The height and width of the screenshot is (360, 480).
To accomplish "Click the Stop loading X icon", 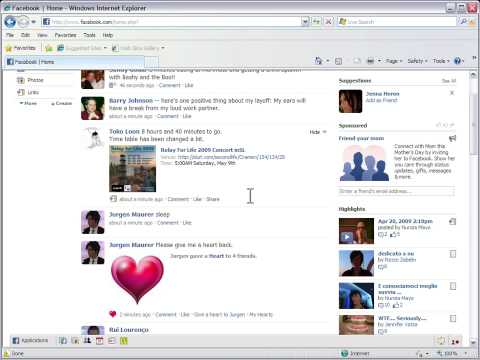I will coord(328,22).
